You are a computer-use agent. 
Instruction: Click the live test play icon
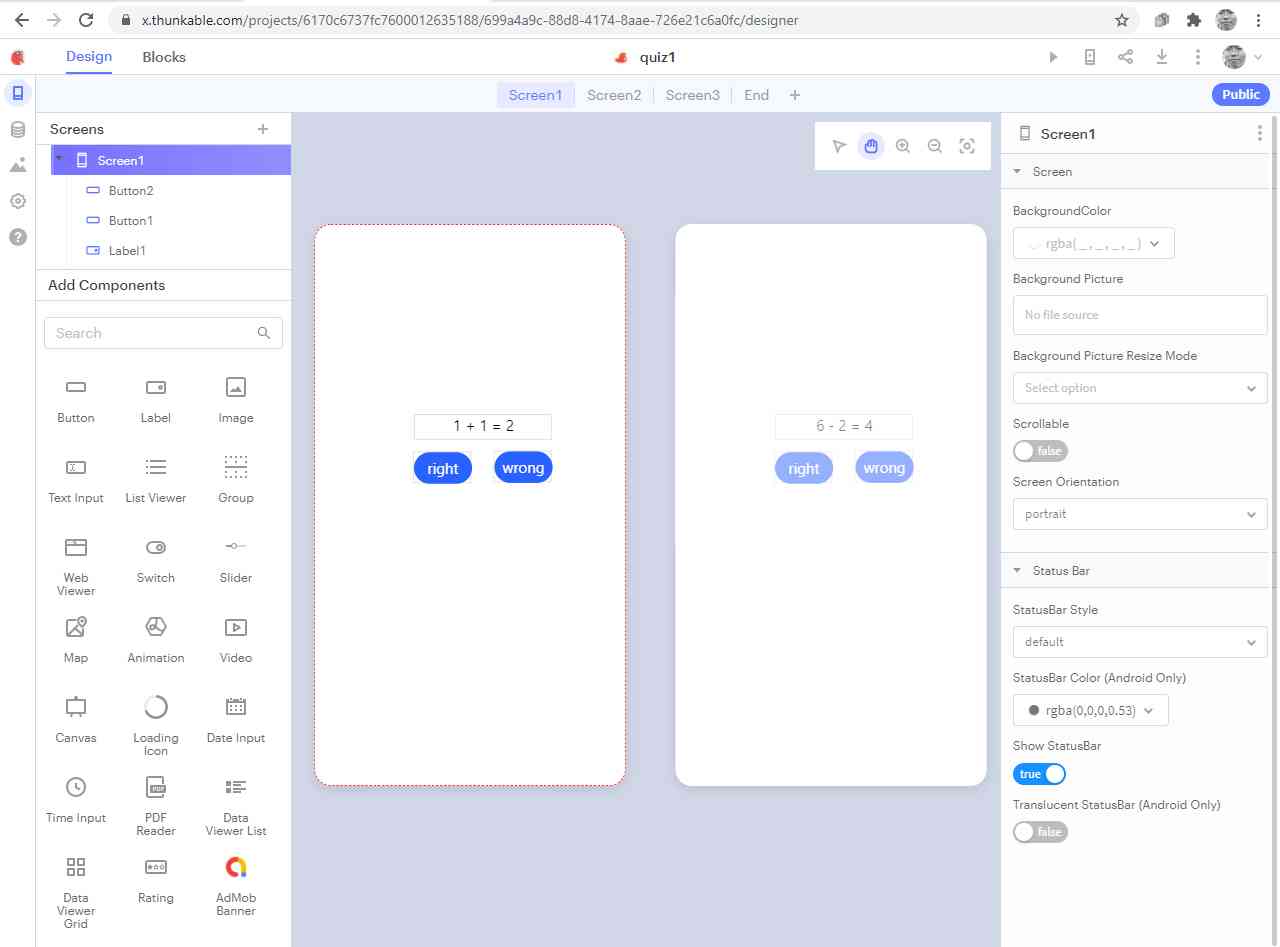click(1053, 57)
